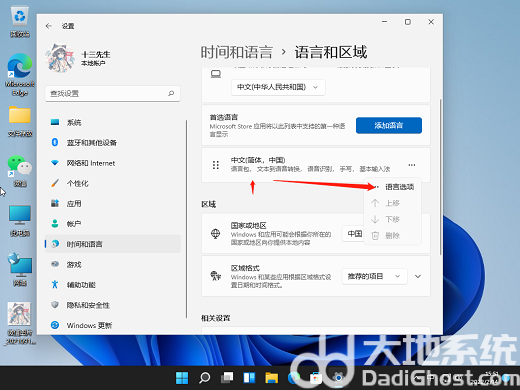Open the This PC monitor desktop icon

pyautogui.click(x=20, y=220)
